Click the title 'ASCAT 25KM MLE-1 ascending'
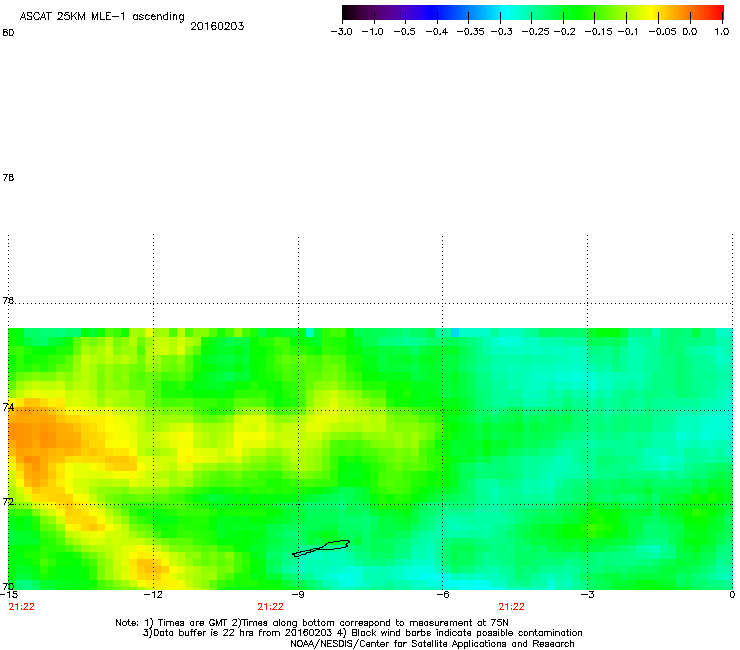The width and height of the screenshot is (740, 650). click(x=102, y=17)
